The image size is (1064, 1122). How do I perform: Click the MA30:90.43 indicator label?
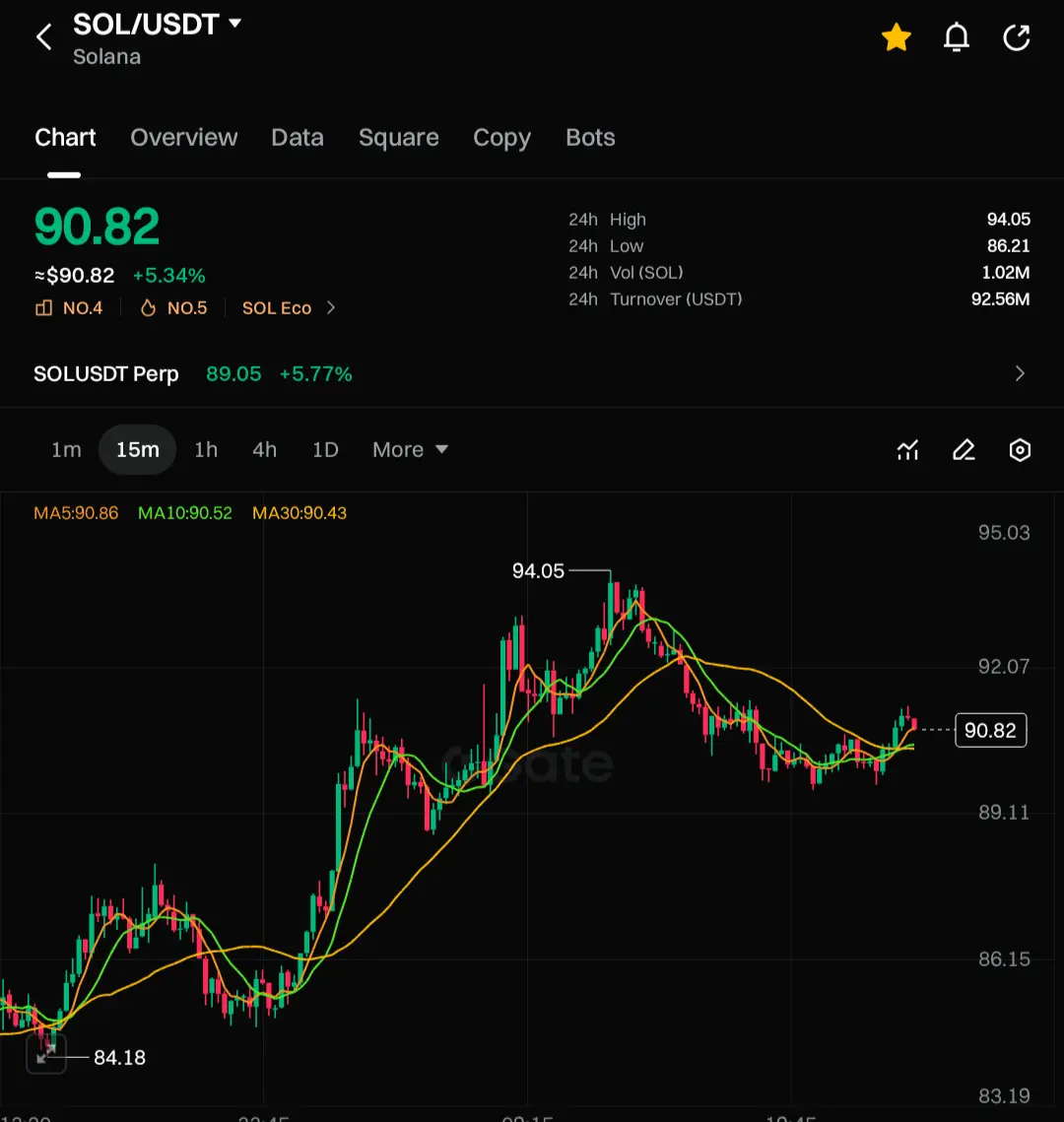(x=299, y=513)
